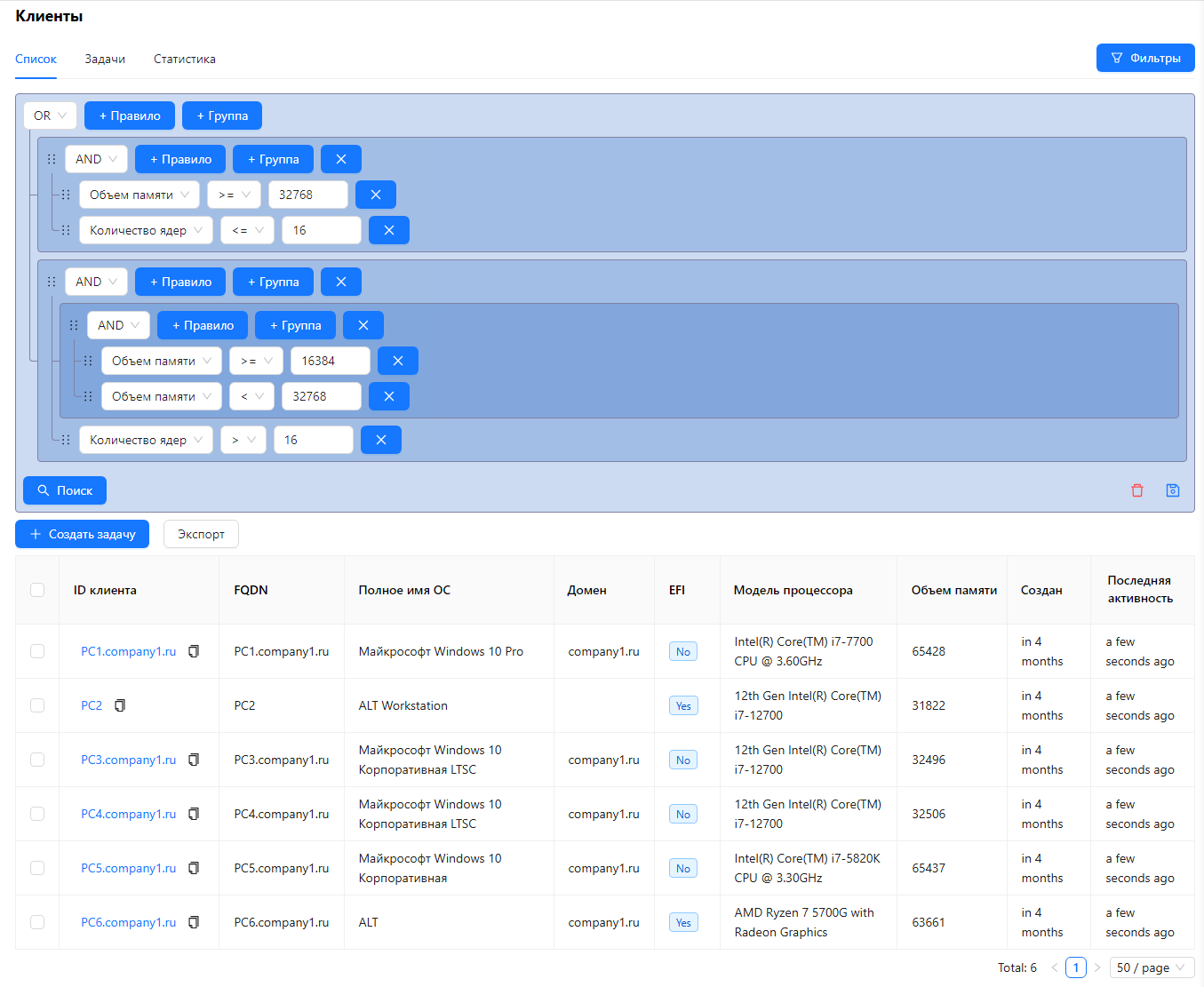Click the save filter disk icon

click(x=1172, y=490)
